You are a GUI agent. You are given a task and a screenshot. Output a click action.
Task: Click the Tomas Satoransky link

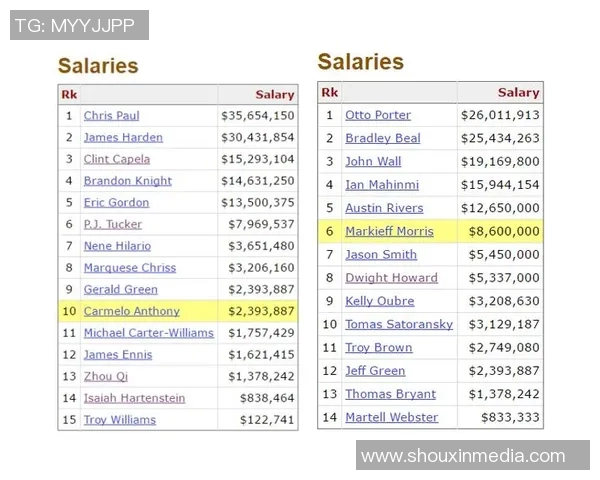coord(399,324)
